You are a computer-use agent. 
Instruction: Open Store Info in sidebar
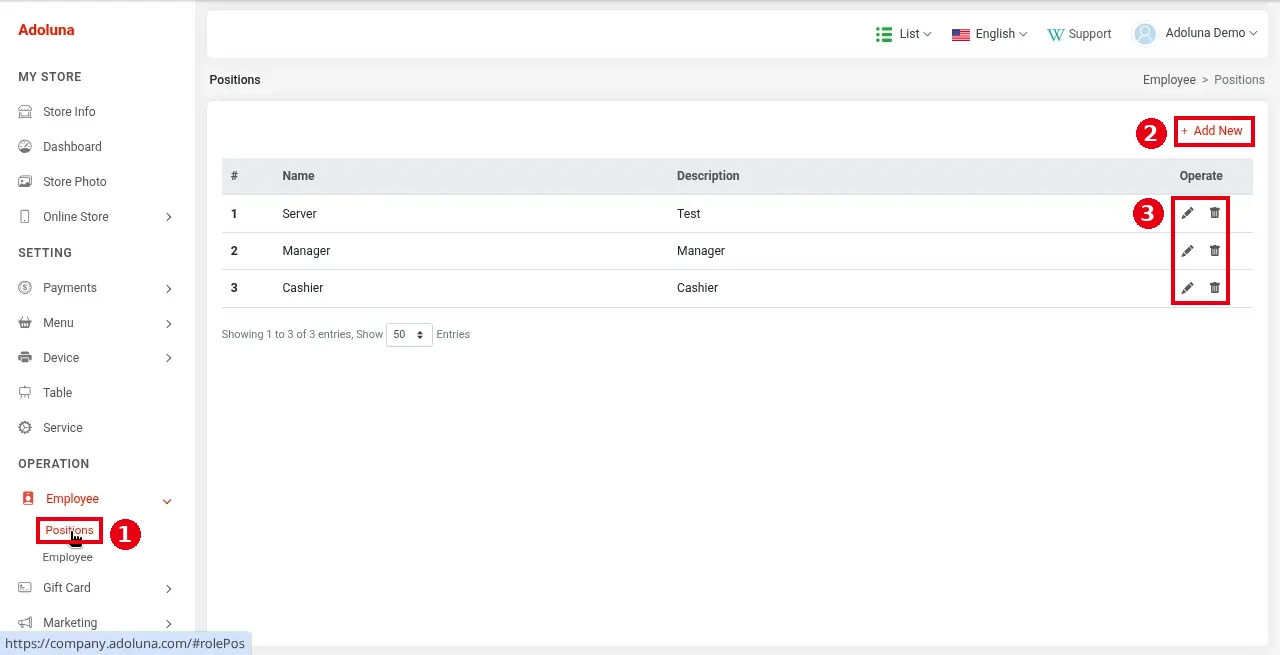point(69,112)
